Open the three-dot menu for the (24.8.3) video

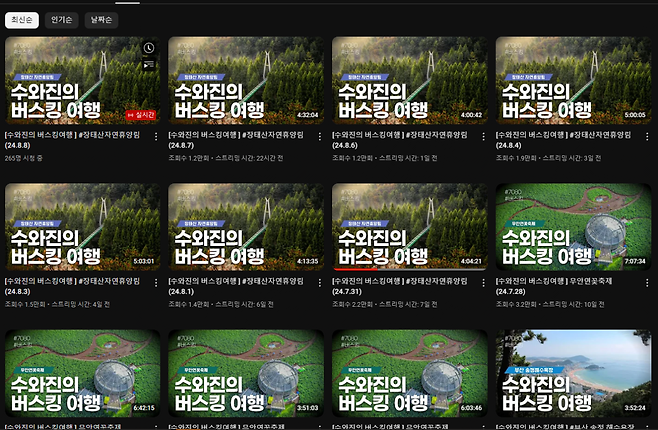[156, 283]
